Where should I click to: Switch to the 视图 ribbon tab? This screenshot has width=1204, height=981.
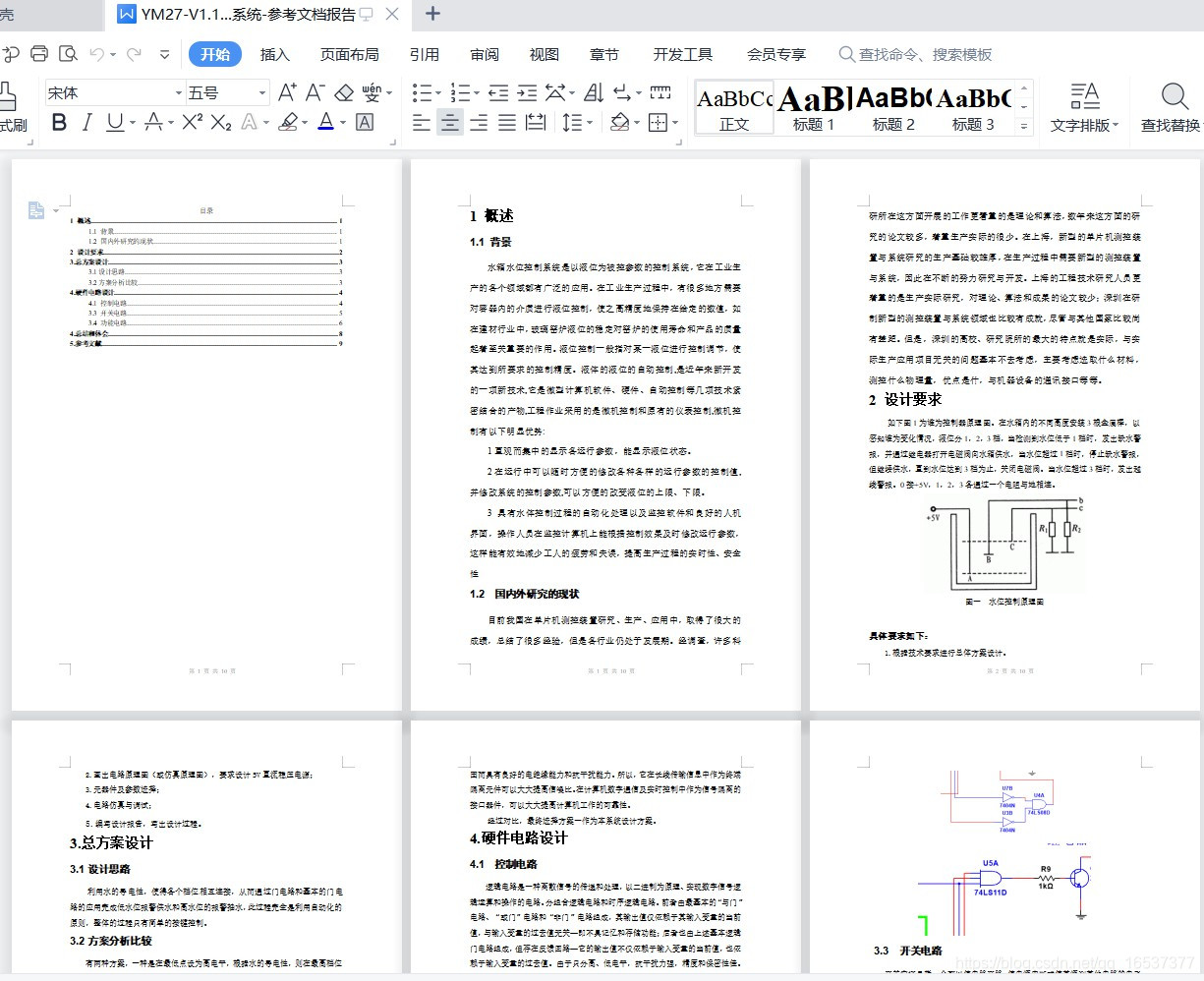tap(544, 54)
